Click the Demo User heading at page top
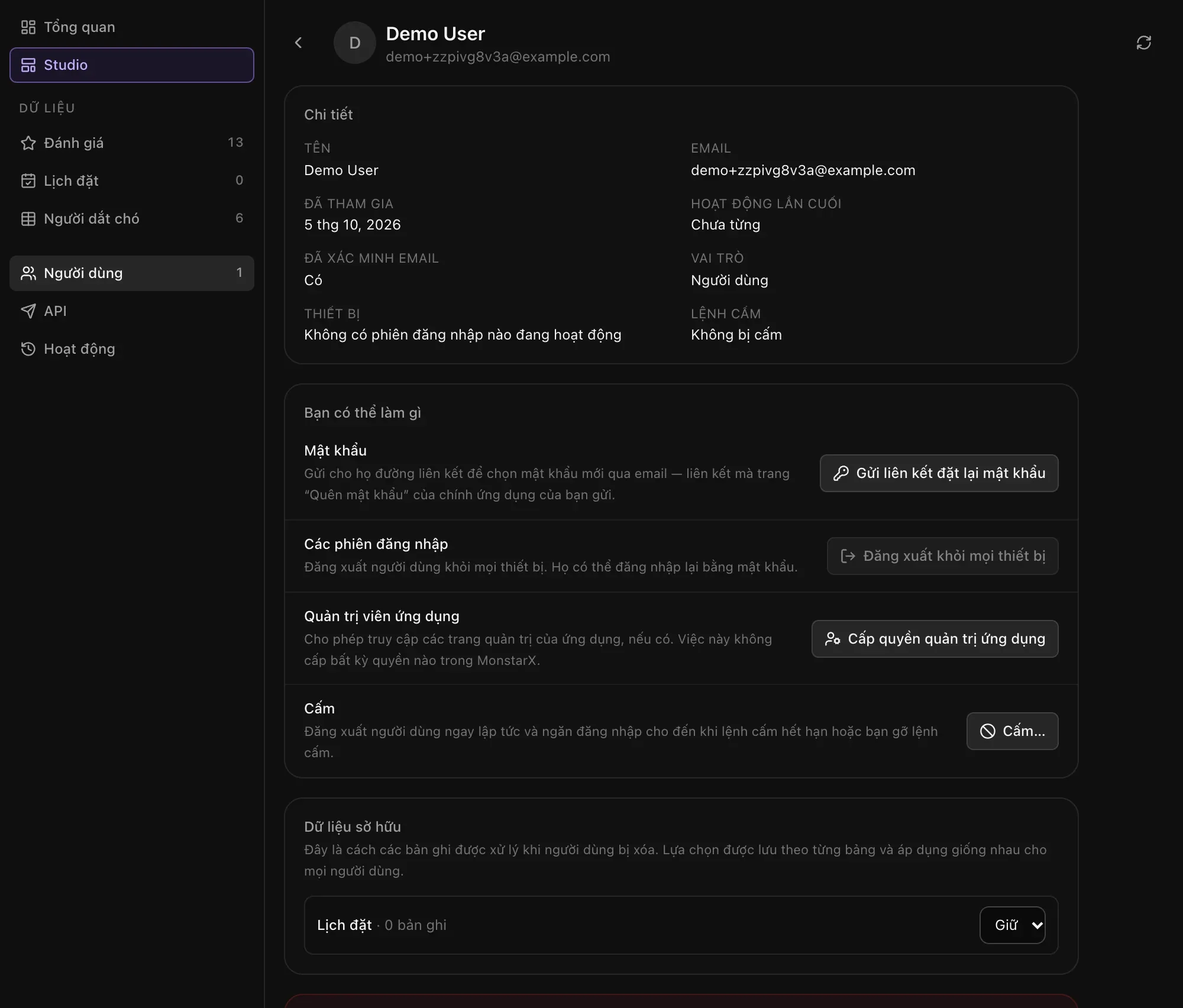The image size is (1183, 1008). (435, 34)
